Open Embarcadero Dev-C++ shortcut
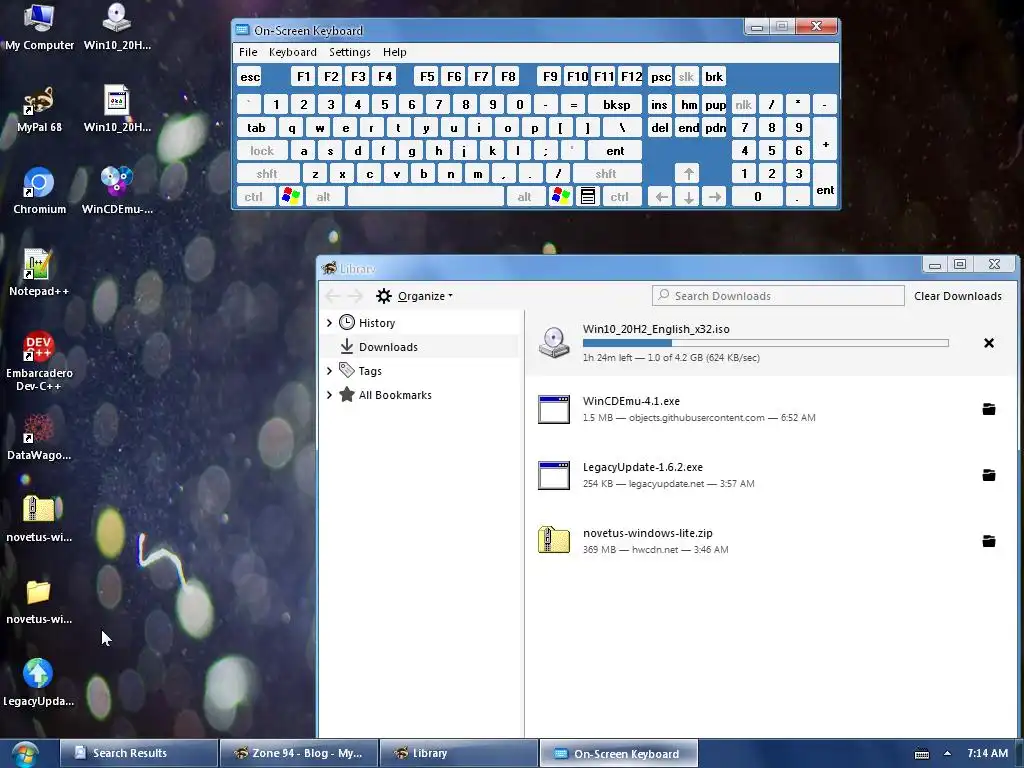The height and width of the screenshot is (768, 1024). point(39,361)
